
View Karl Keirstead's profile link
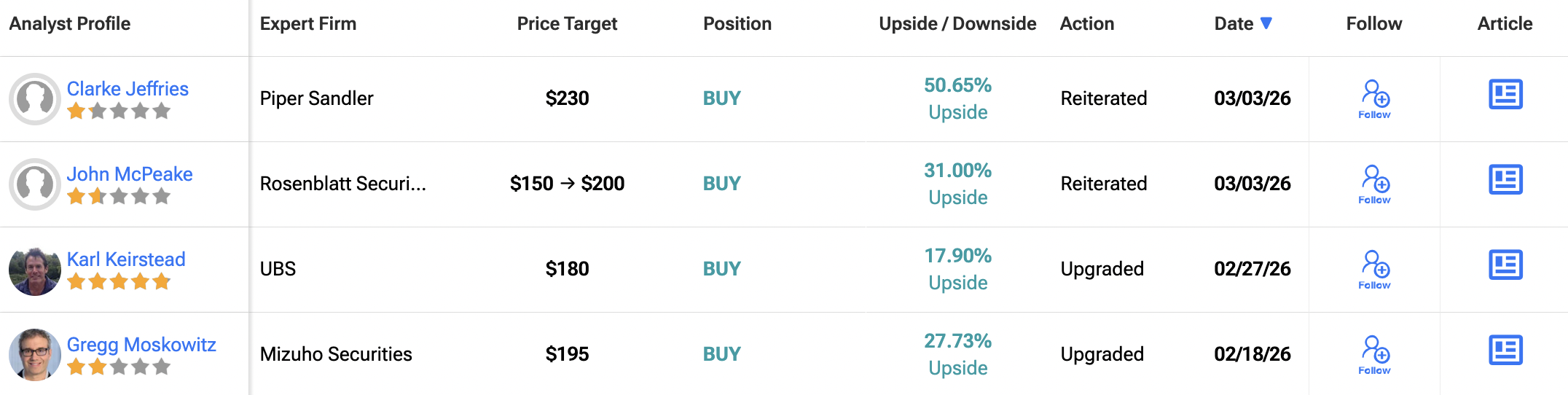[126, 259]
